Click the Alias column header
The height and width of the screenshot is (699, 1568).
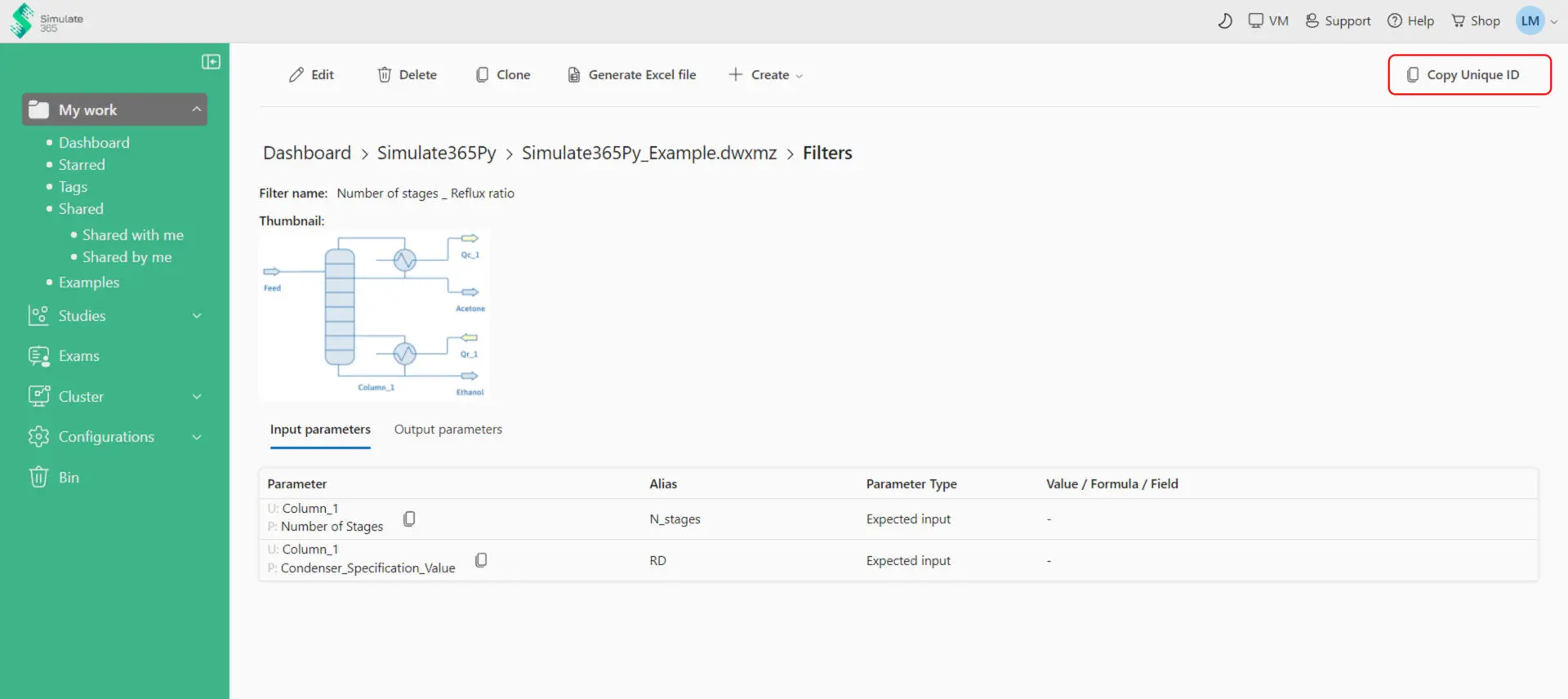(663, 484)
